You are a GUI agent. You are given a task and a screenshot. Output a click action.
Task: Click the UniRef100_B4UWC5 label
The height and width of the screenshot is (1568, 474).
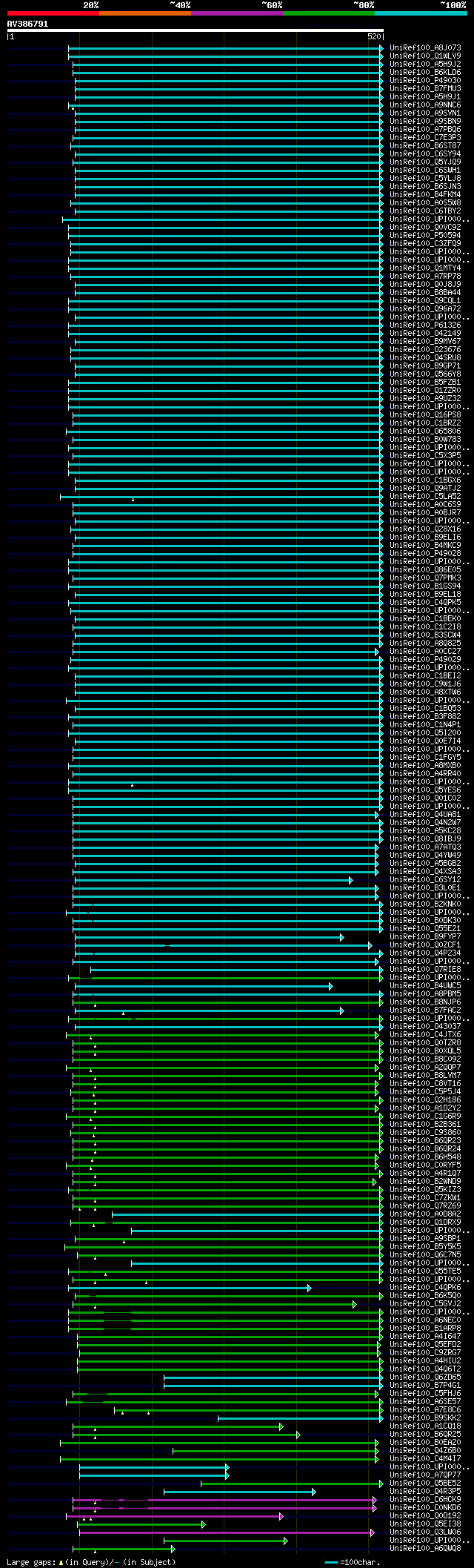(425, 985)
